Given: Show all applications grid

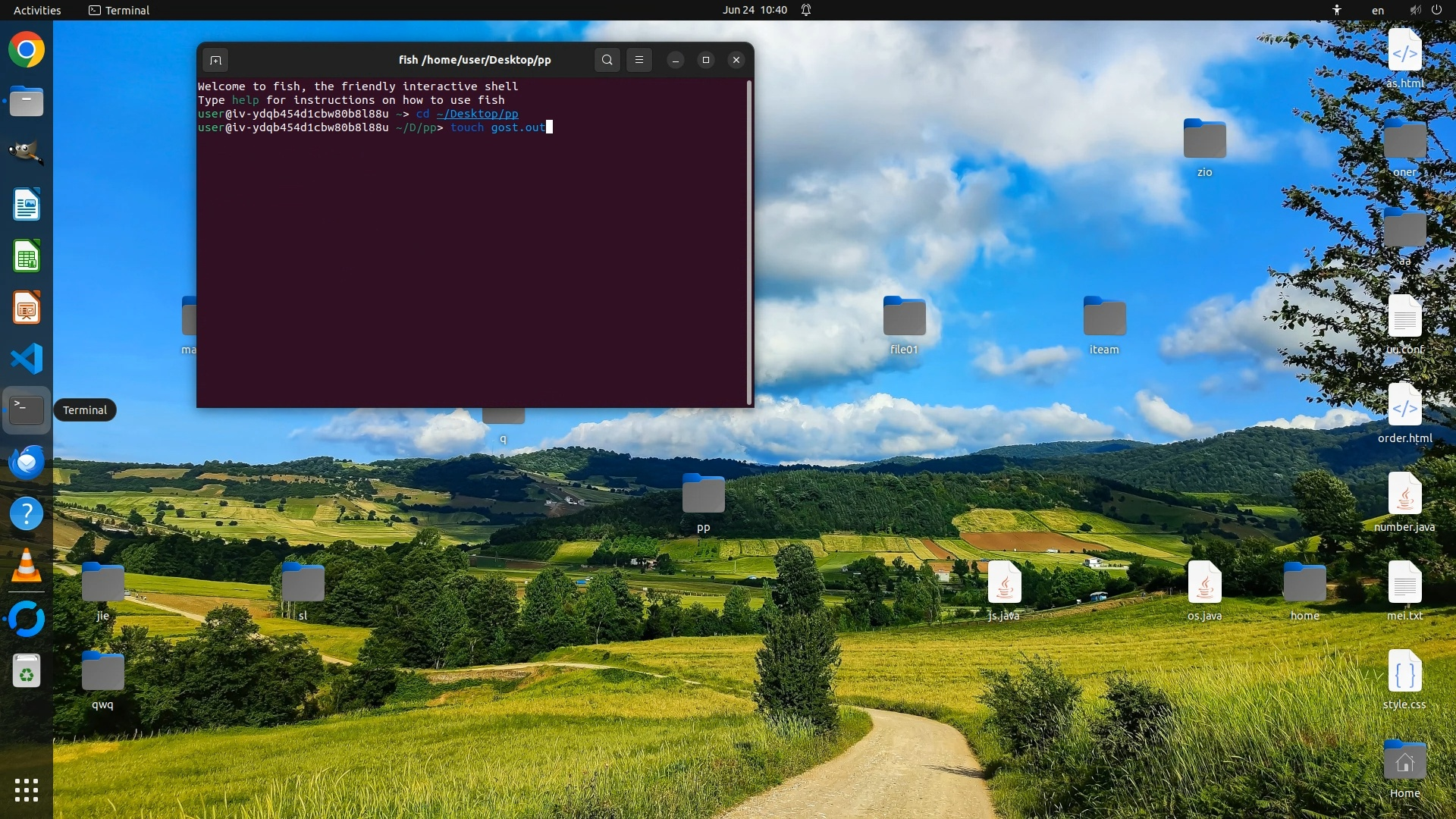Looking at the screenshot, I should pos(27,790).
